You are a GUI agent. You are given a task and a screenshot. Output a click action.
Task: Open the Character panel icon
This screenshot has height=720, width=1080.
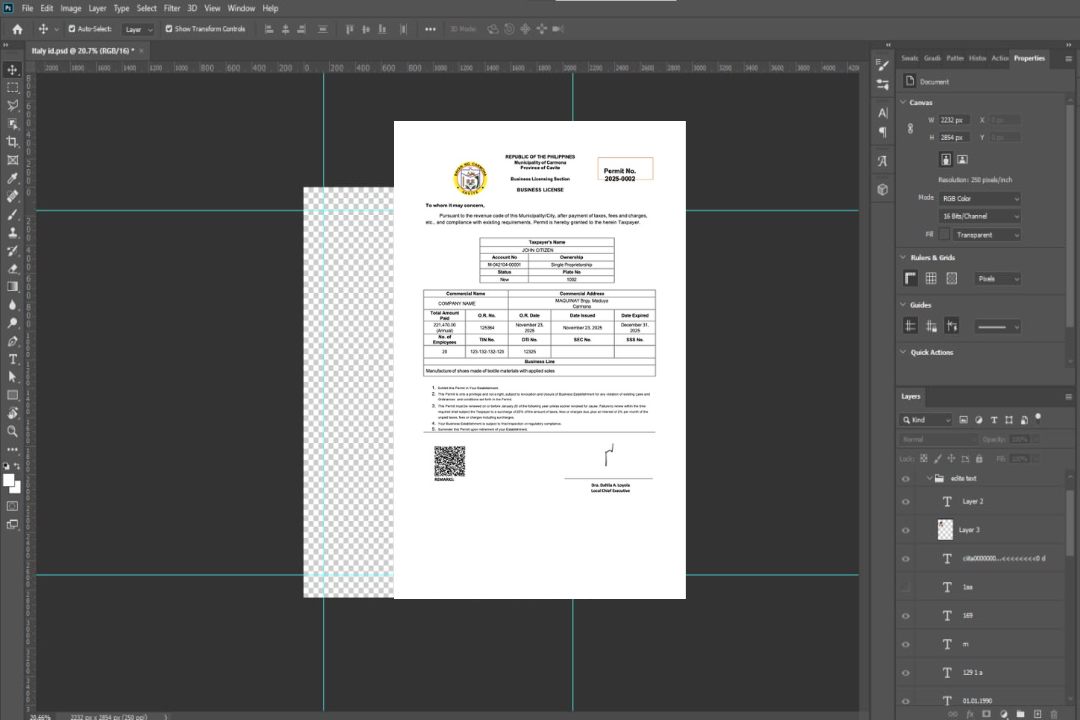882,113
